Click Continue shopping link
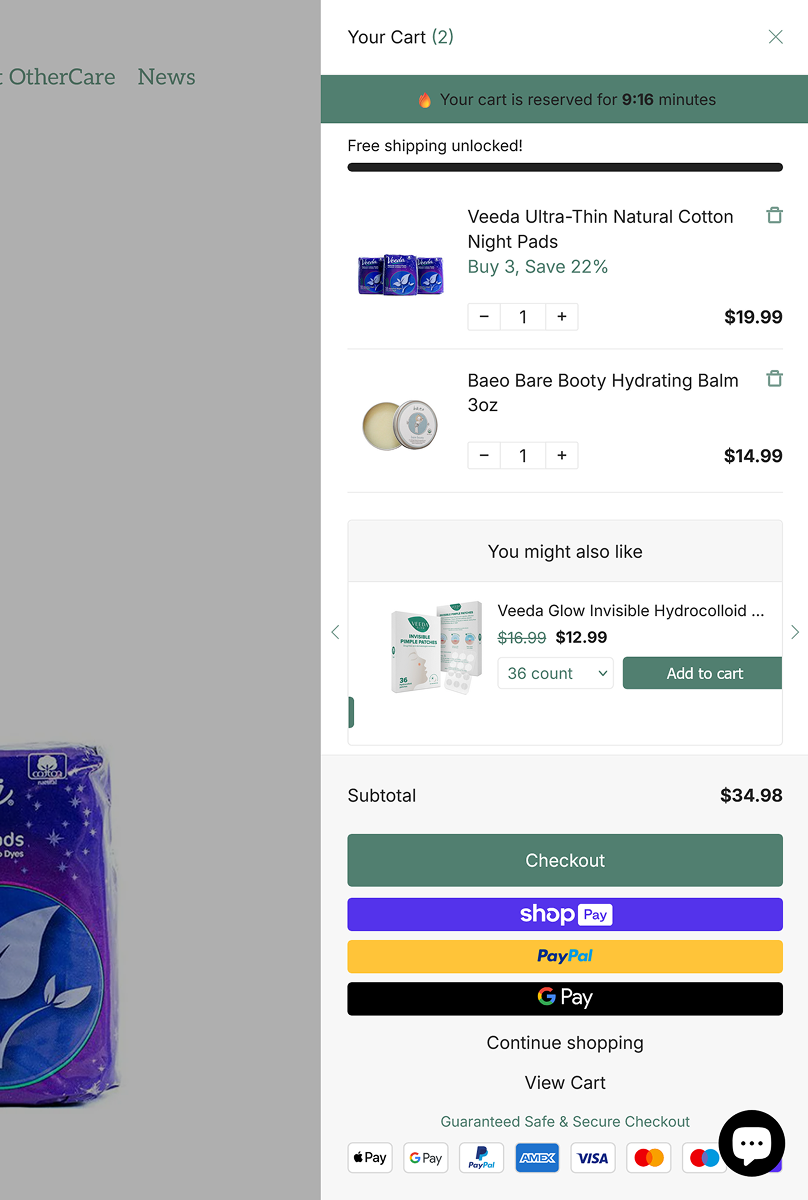 tap(565, 1043)
